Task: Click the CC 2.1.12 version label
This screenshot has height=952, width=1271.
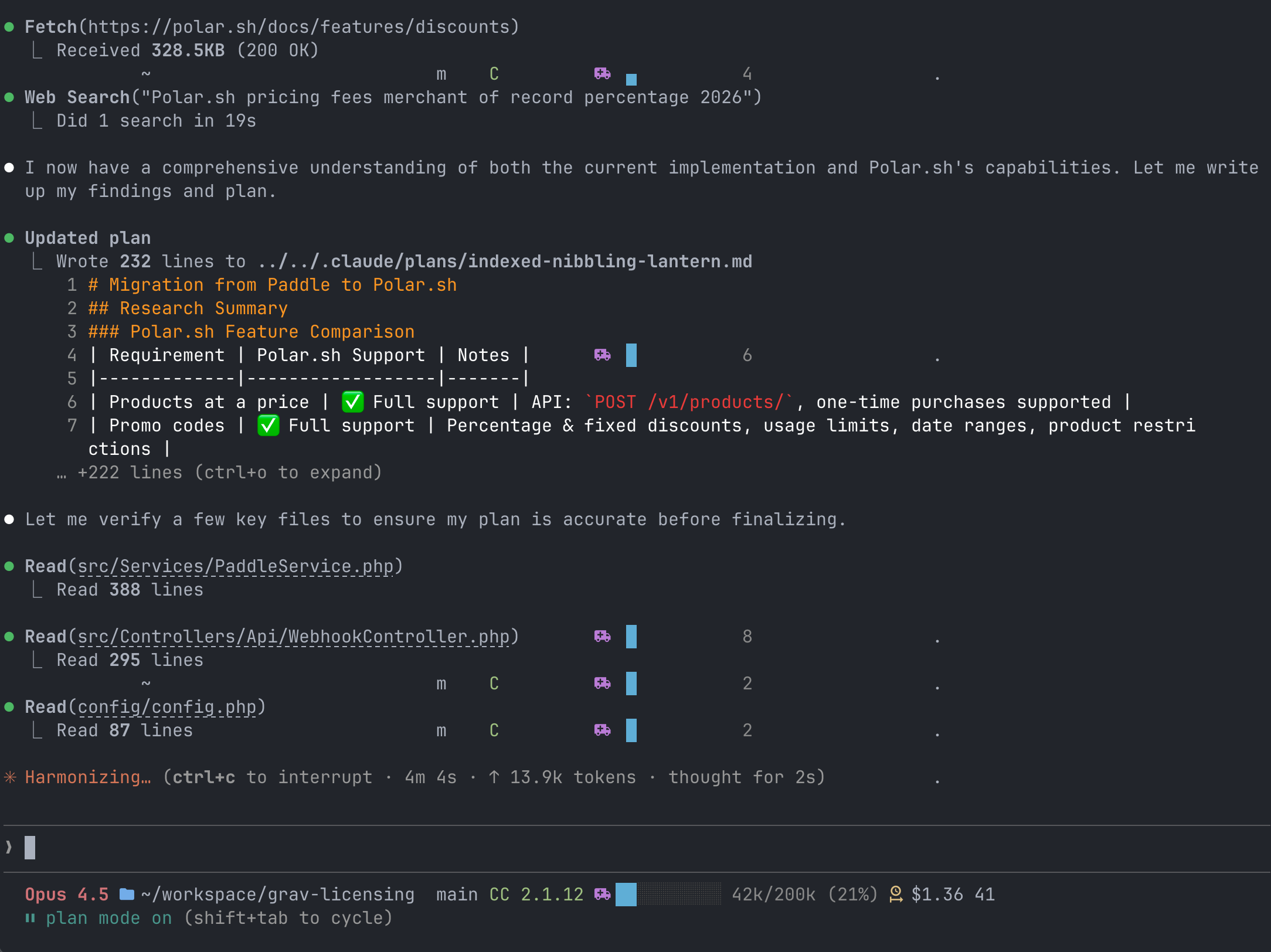Action: point(536,895)
